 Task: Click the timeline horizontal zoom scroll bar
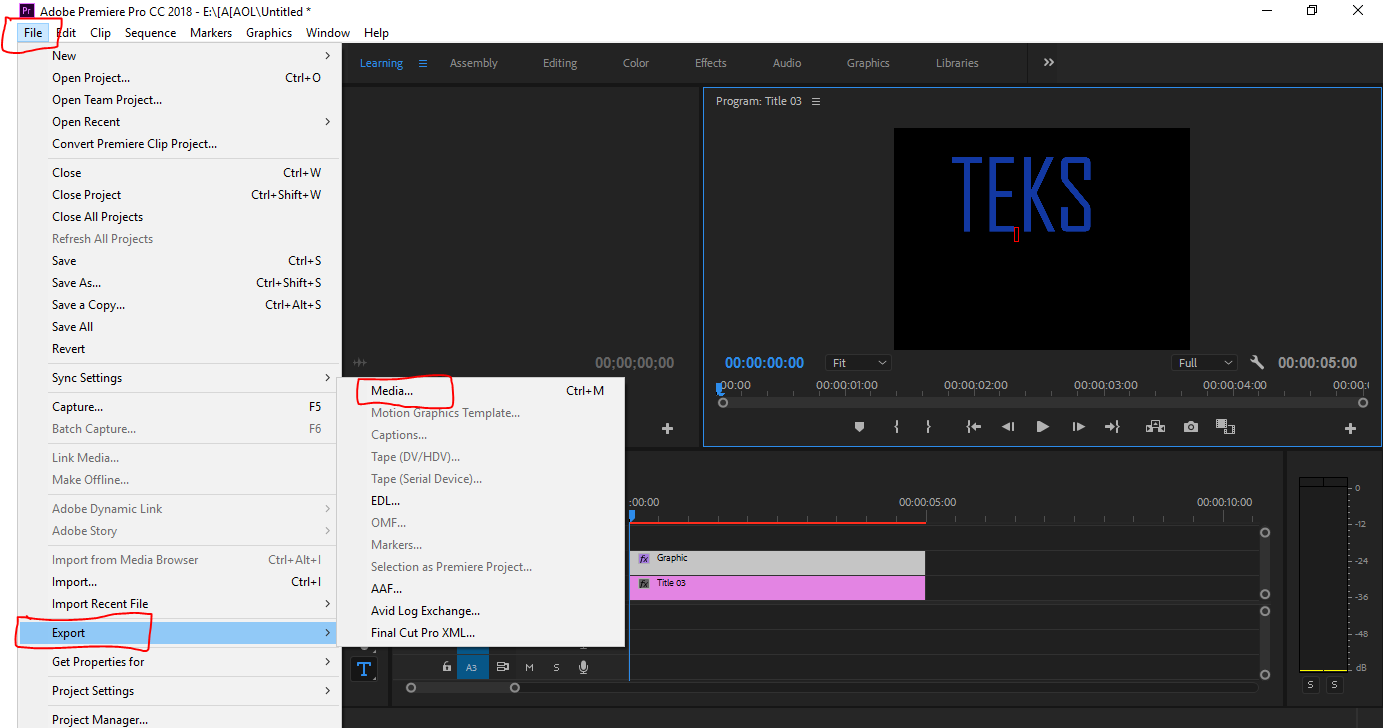[x=461, y=688]
